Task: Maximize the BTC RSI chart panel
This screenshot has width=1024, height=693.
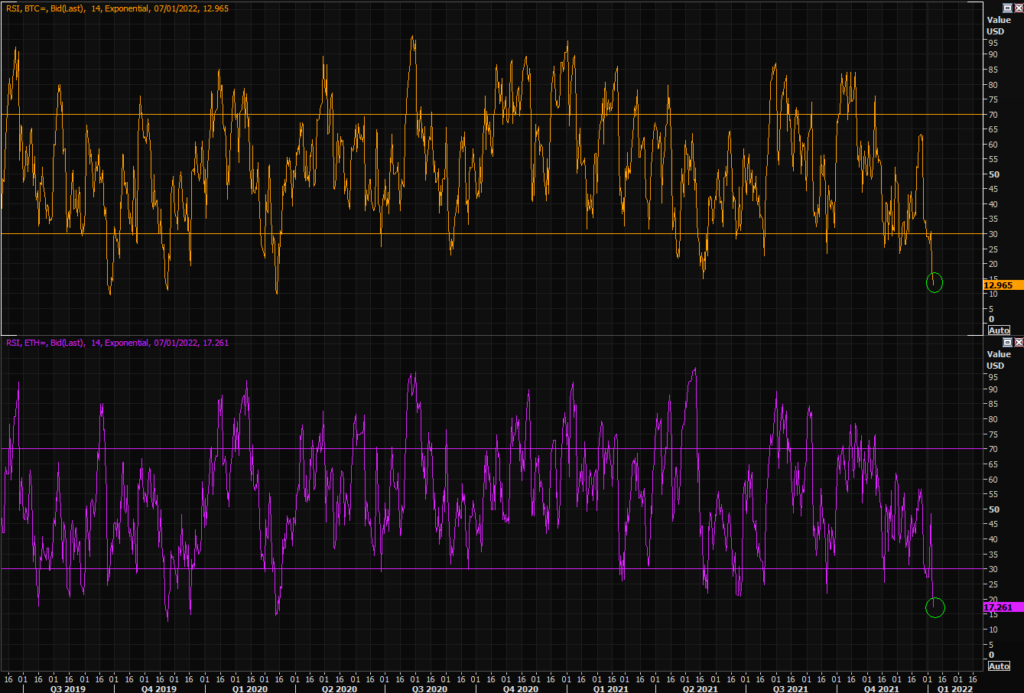Action: pyautogui.click(x=1007, y=6)
